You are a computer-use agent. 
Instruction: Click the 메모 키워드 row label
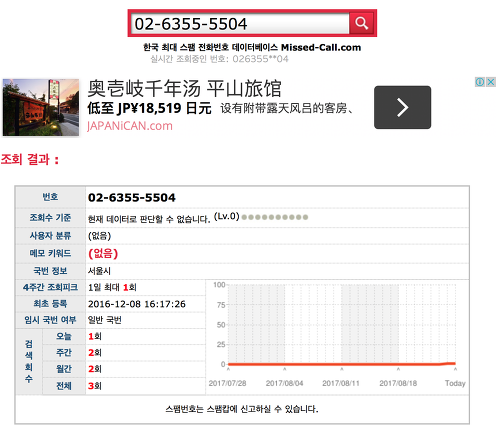[x=50, y=253]
